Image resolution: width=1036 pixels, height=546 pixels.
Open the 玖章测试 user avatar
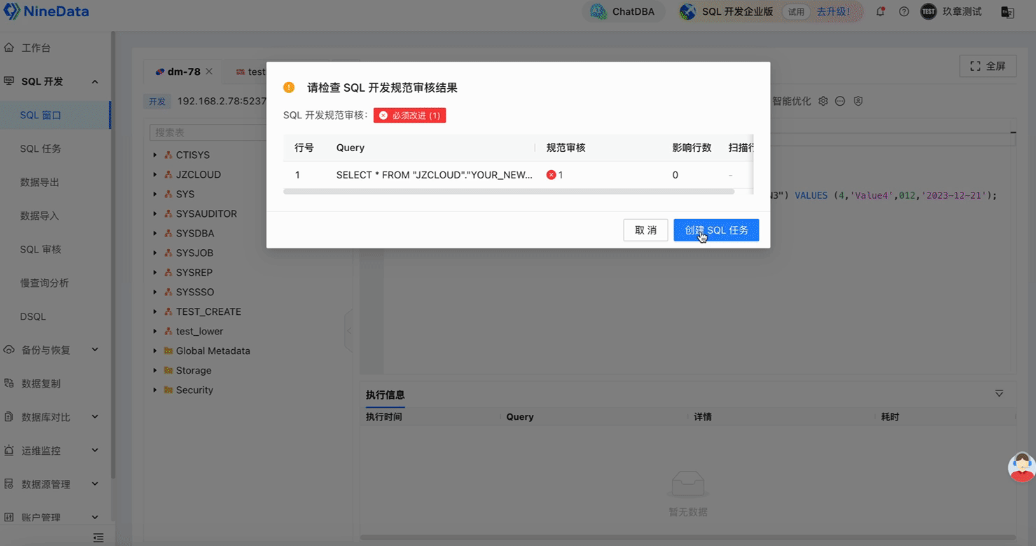click(x=928, y=12)
